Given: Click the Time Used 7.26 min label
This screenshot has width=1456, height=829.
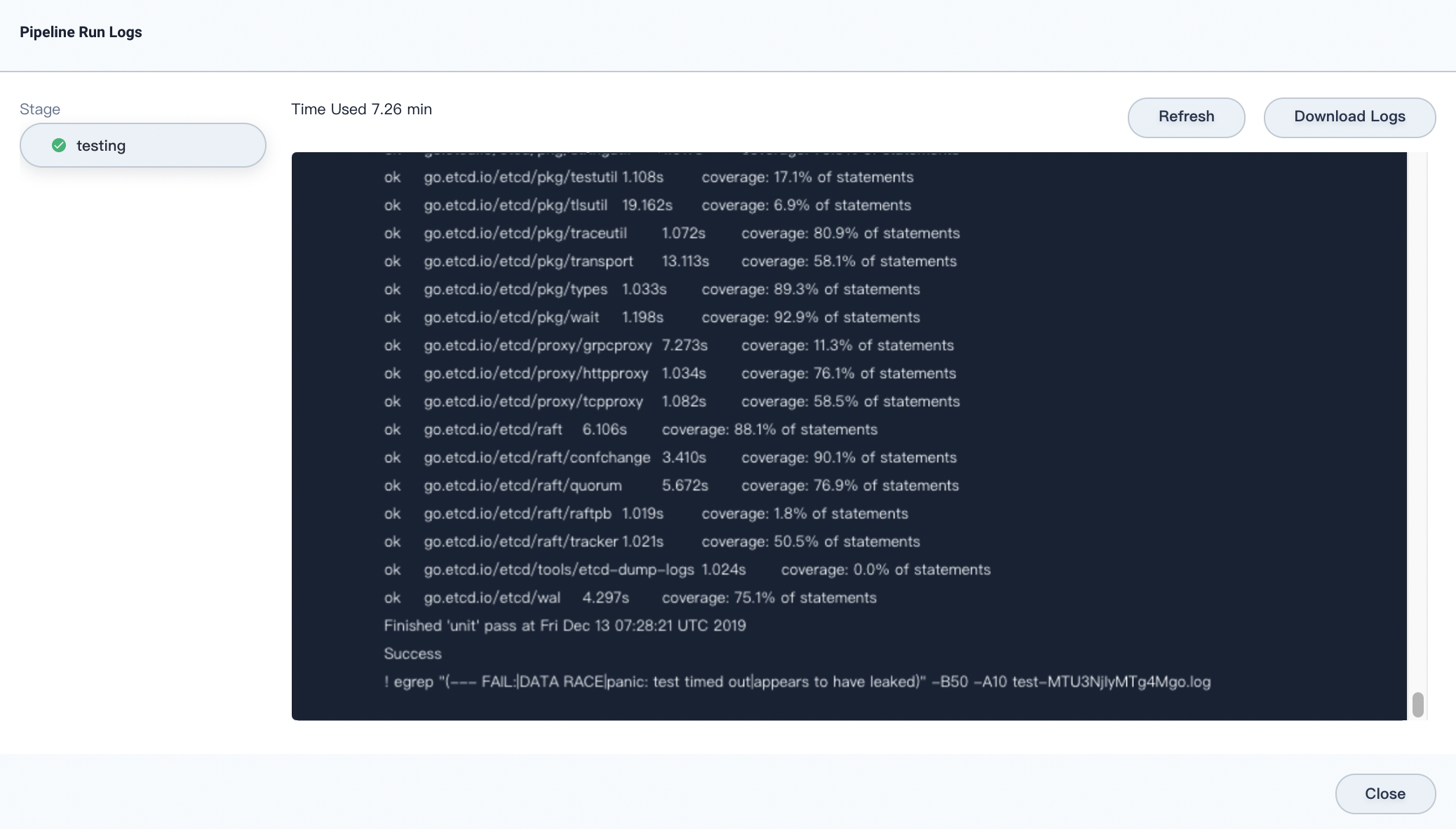Looking at the screenshot, I should [x=361, y=109].
